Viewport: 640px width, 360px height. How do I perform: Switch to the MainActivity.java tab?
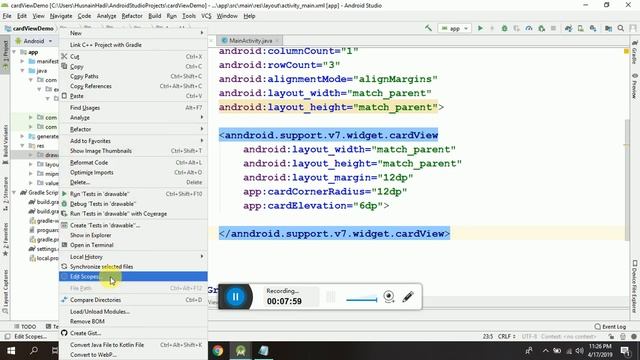(x=250, y=40)
